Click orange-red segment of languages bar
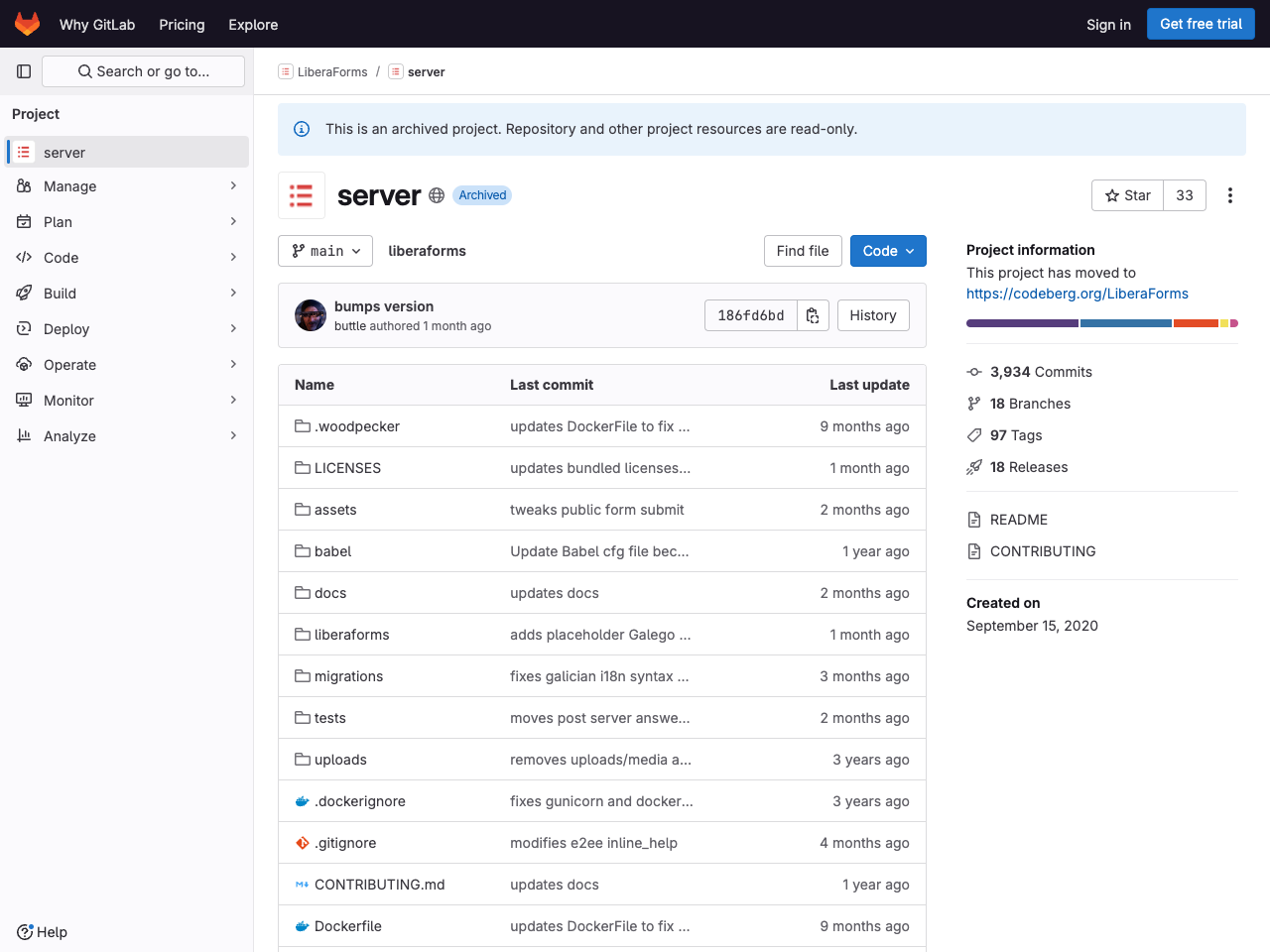The width and height of the screenshot is (1270, 952). click(x=1196, y=323)
